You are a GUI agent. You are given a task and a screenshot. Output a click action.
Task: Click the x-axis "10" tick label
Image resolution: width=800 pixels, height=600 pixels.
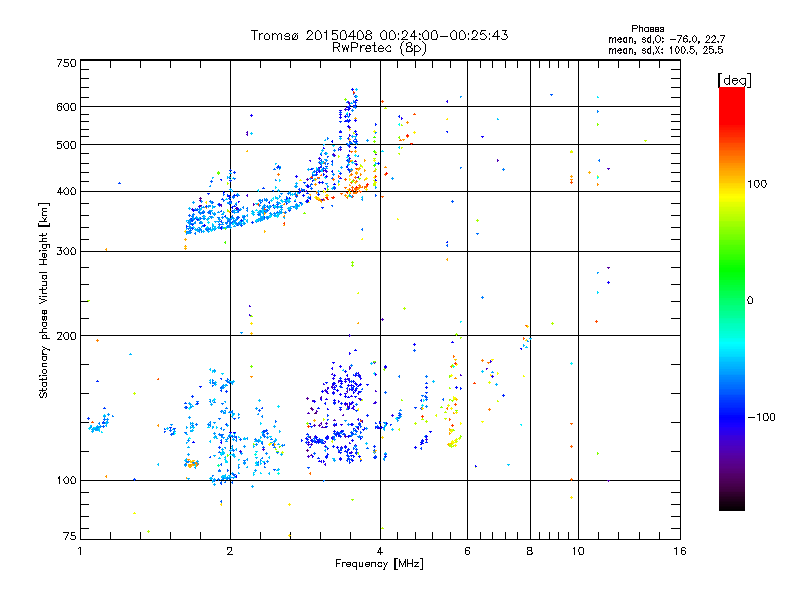pyautogui.click(x=578, y=551)
